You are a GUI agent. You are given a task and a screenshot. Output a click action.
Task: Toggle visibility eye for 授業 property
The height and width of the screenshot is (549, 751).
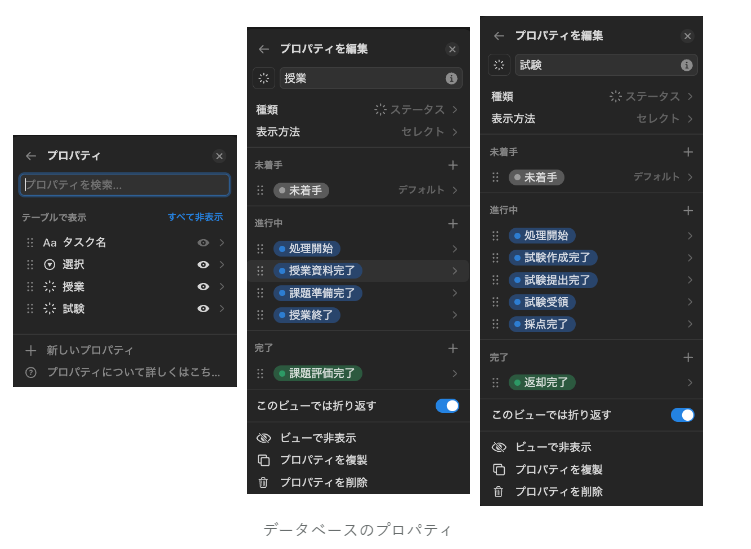[203, 286]
